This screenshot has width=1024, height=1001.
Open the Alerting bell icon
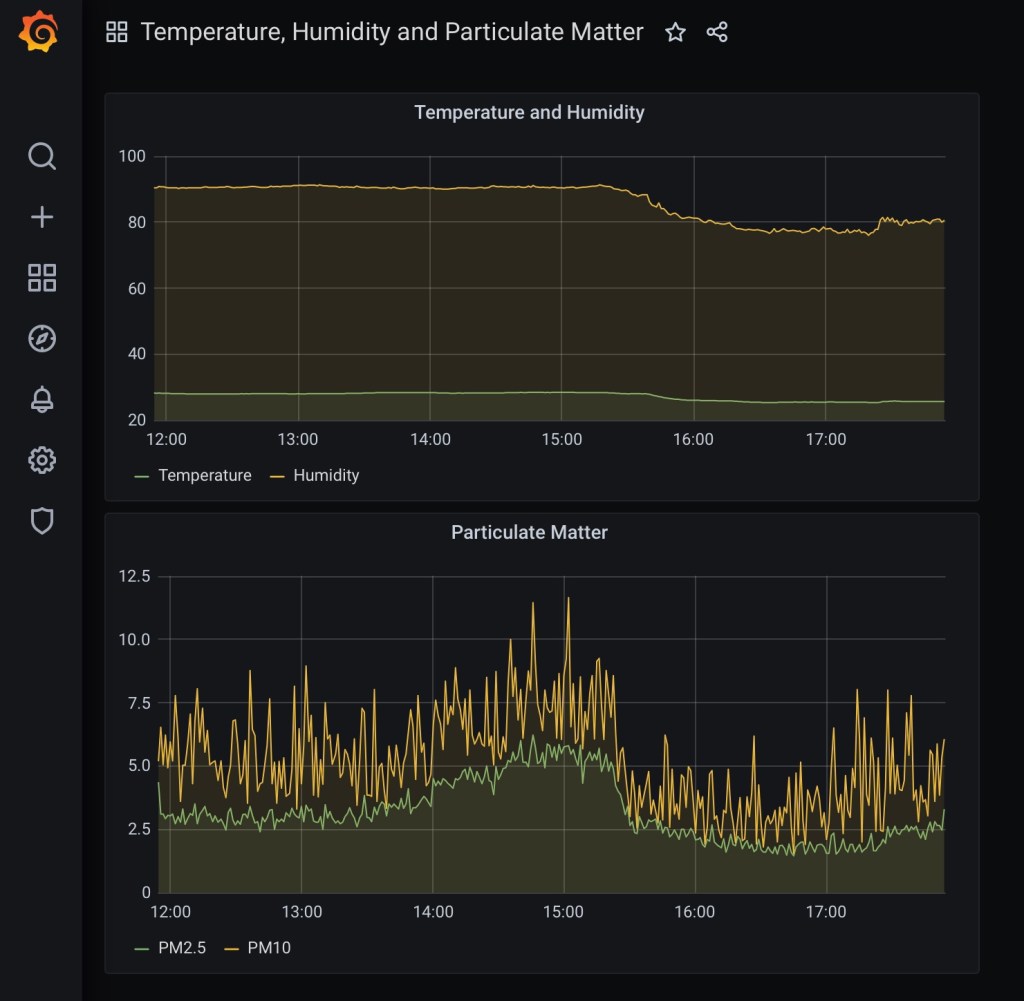[x=42, y=399]
